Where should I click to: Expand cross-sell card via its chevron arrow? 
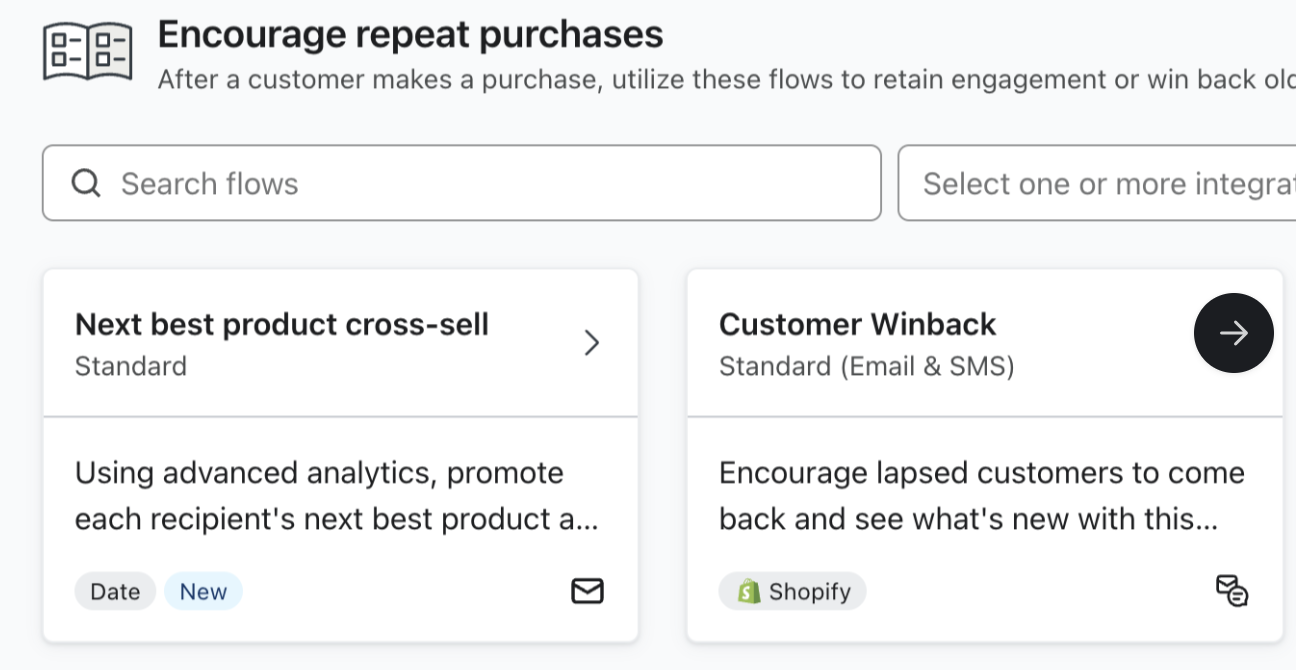[592, 343]
